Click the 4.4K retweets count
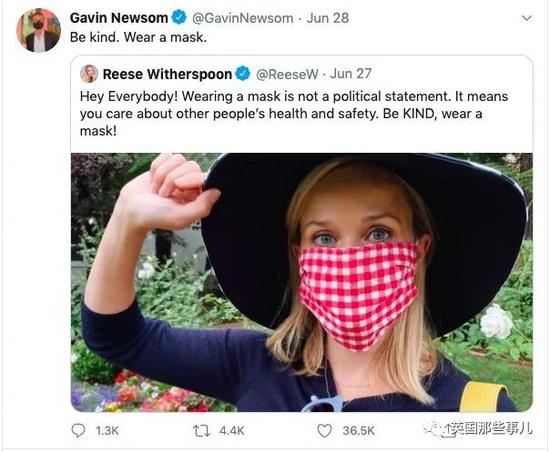Image resolution: width=550 pixels, height=452 pixels. (x=232, y=431)
